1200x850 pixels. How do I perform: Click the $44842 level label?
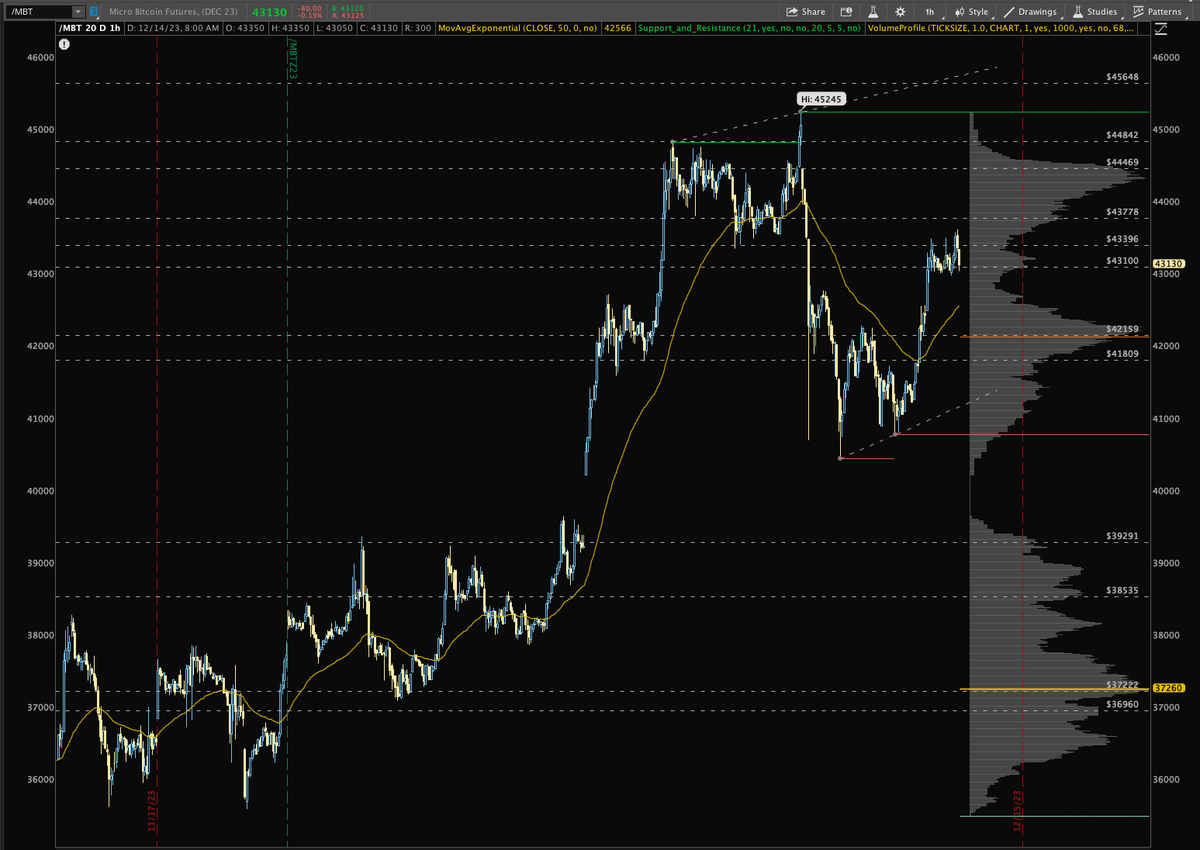point(1122,135)
